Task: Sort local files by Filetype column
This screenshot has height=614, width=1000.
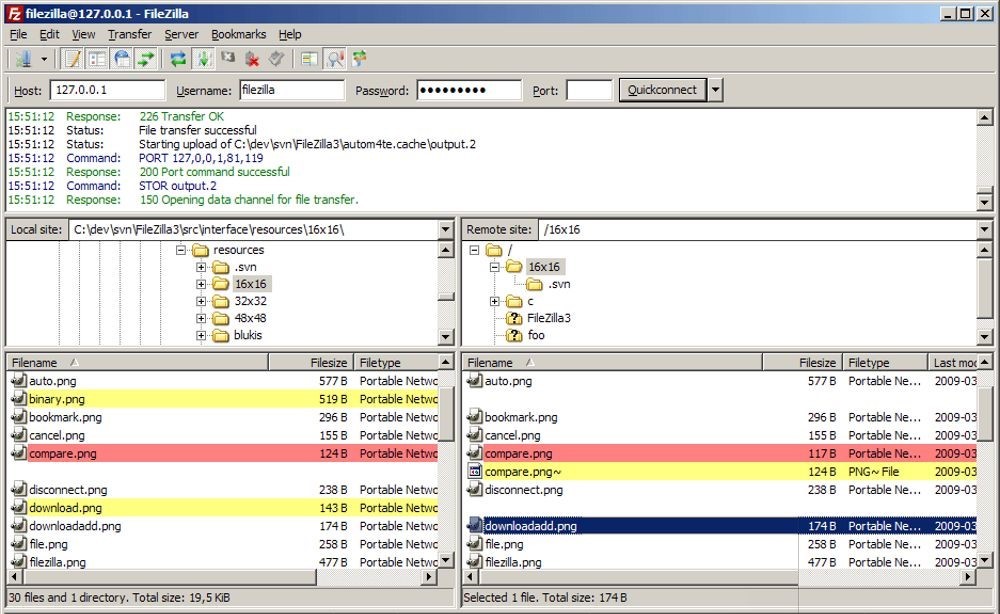Action: click(394, 362)
